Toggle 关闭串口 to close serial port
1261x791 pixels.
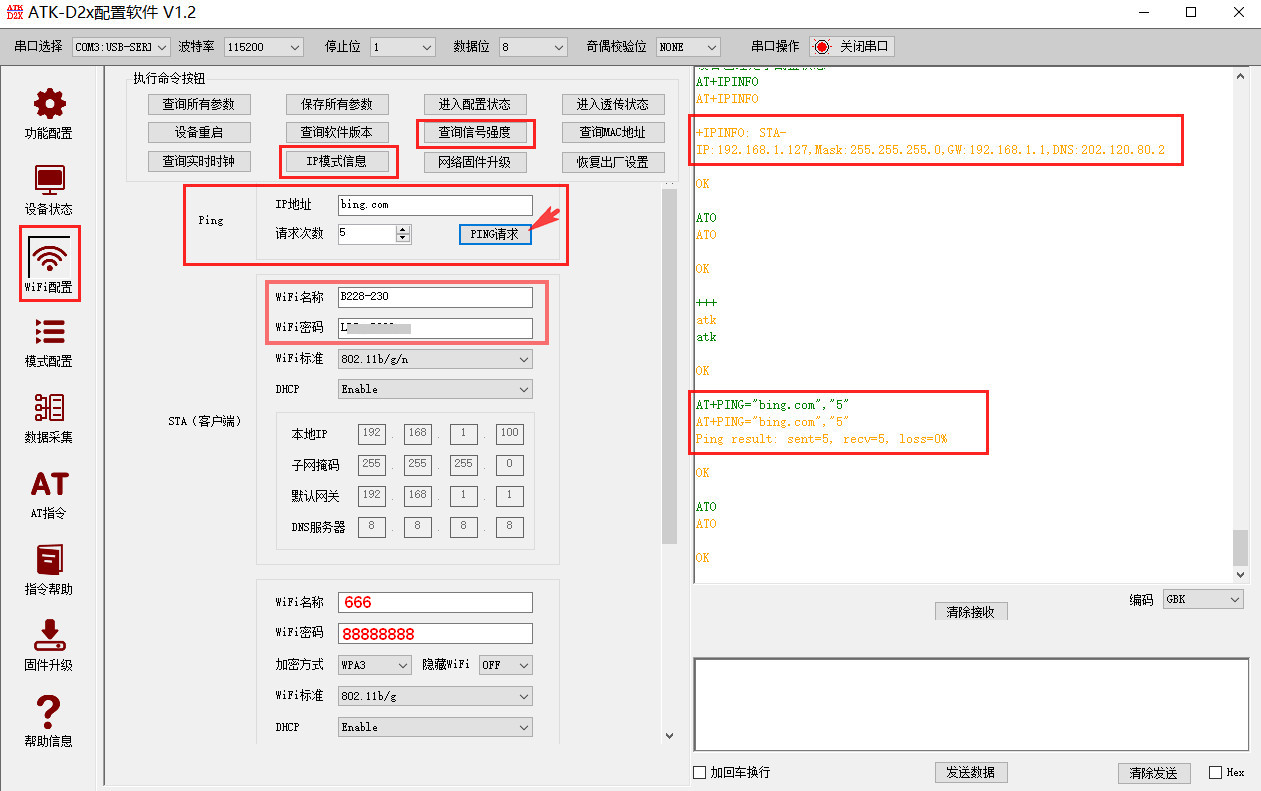(851, 45)
